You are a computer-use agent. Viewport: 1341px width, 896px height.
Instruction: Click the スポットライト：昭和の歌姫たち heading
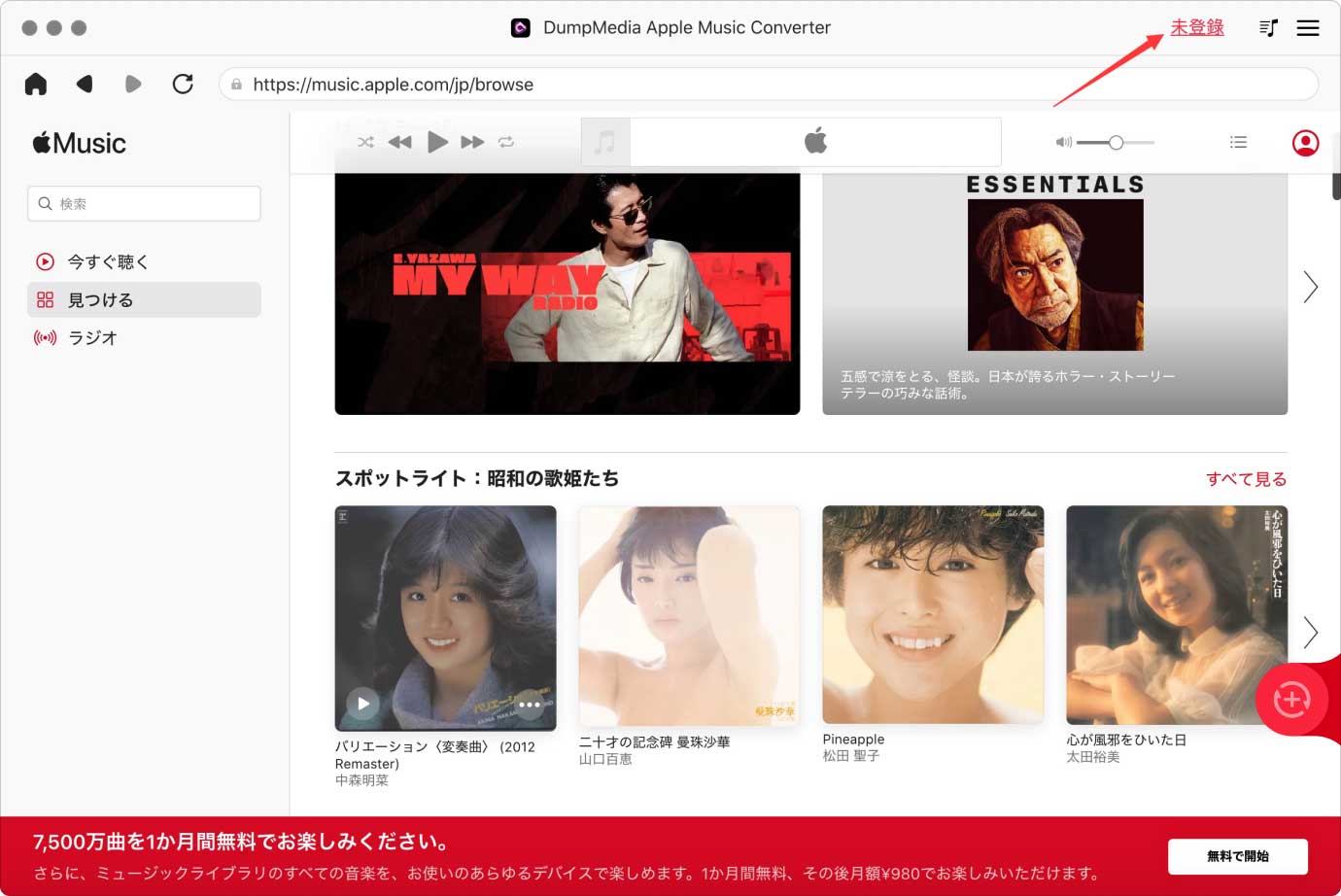(x=477, y=478)
